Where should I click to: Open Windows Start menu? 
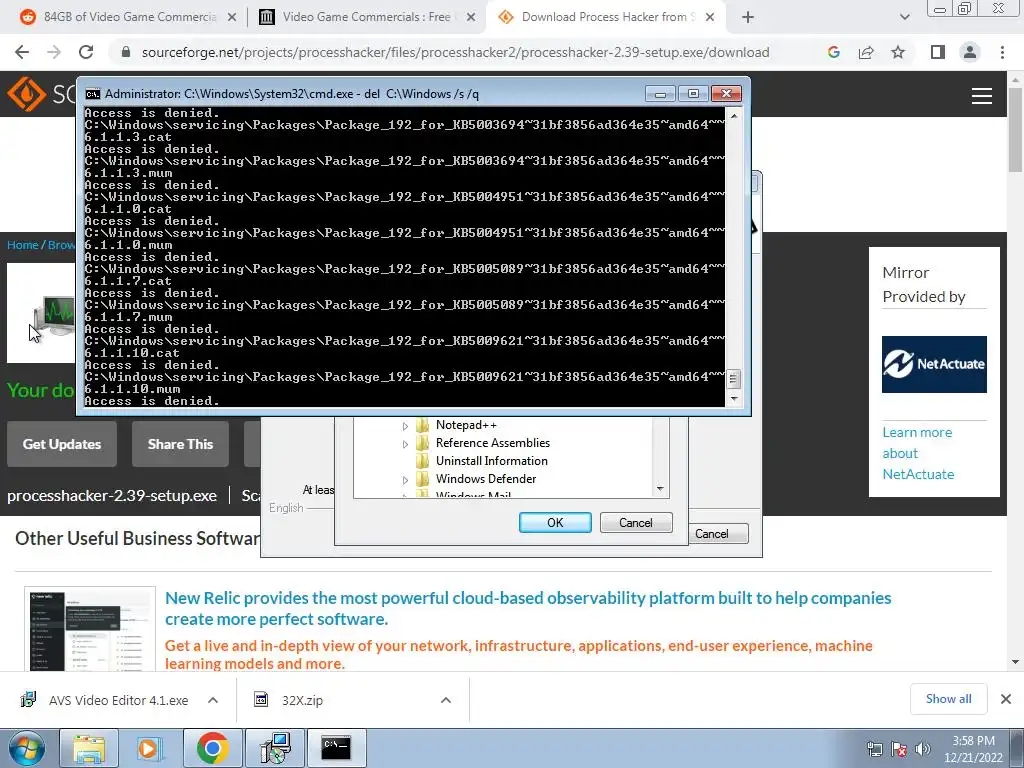point(27,748)
